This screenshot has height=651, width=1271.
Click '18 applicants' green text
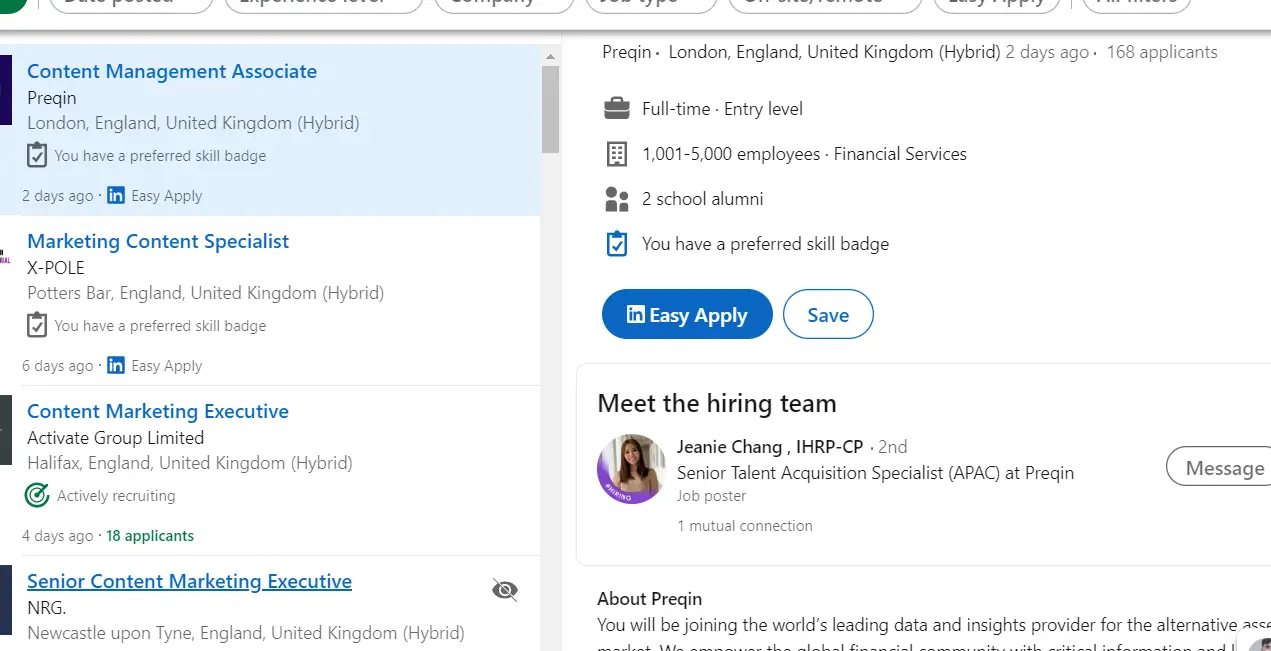click(x=150, y=536)
